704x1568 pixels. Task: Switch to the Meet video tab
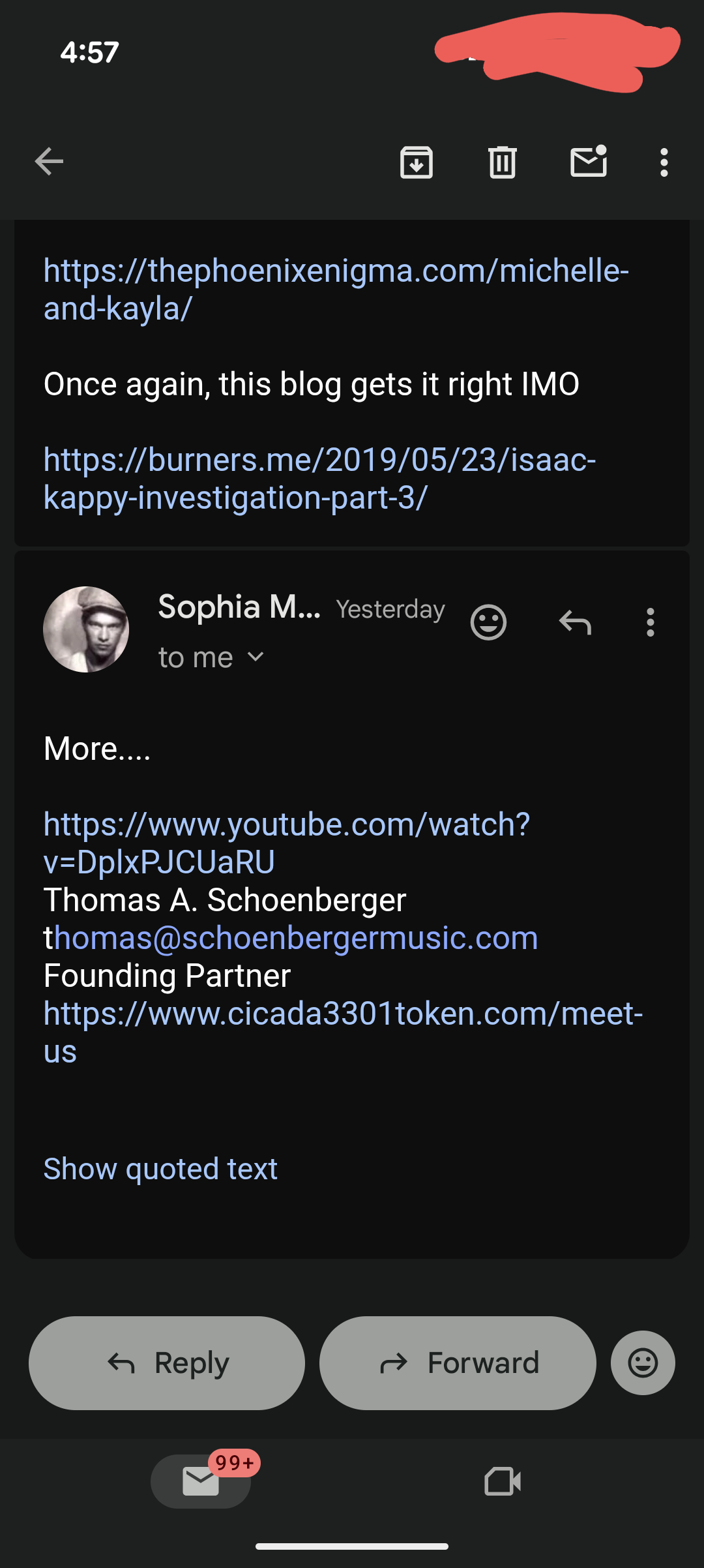point(503,1481)
